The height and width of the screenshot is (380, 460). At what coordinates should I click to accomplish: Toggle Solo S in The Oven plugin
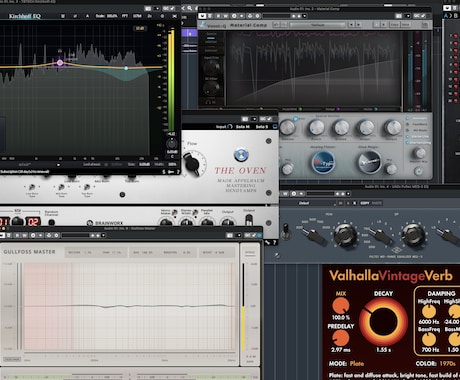[262, 127]
